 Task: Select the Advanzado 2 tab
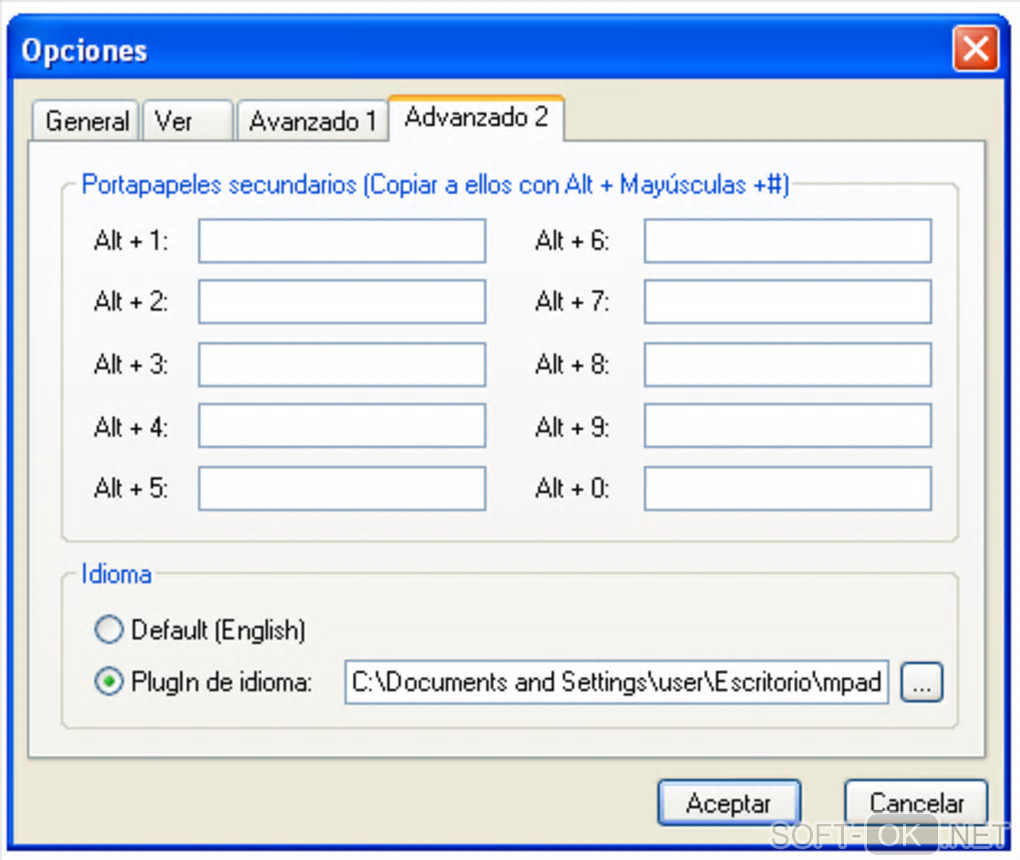coord(476,118)
